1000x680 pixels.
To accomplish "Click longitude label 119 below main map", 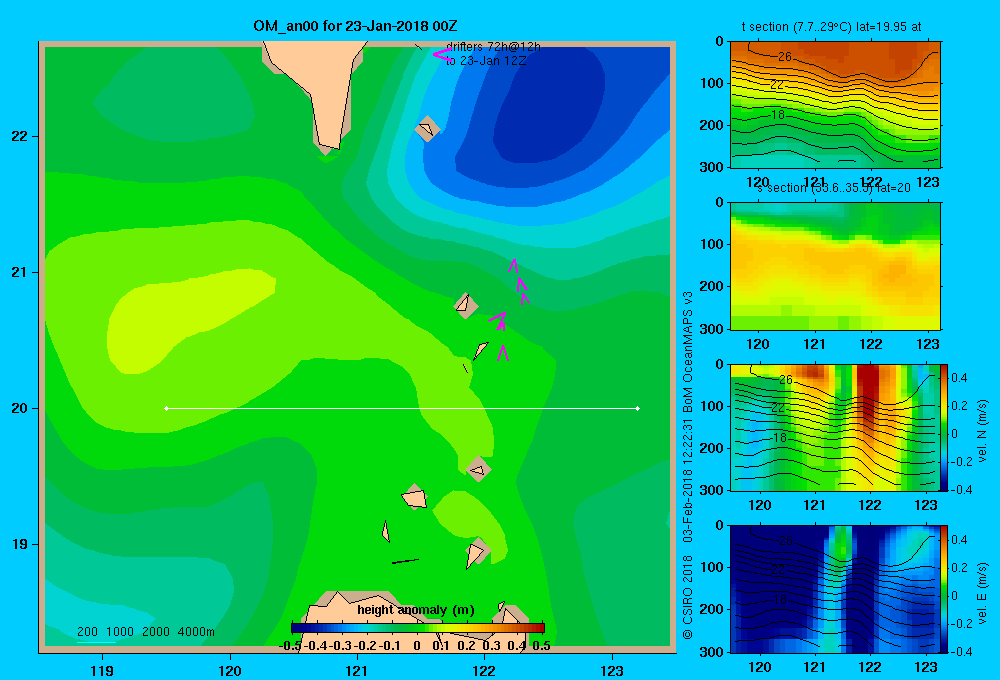I will point(102,670).
